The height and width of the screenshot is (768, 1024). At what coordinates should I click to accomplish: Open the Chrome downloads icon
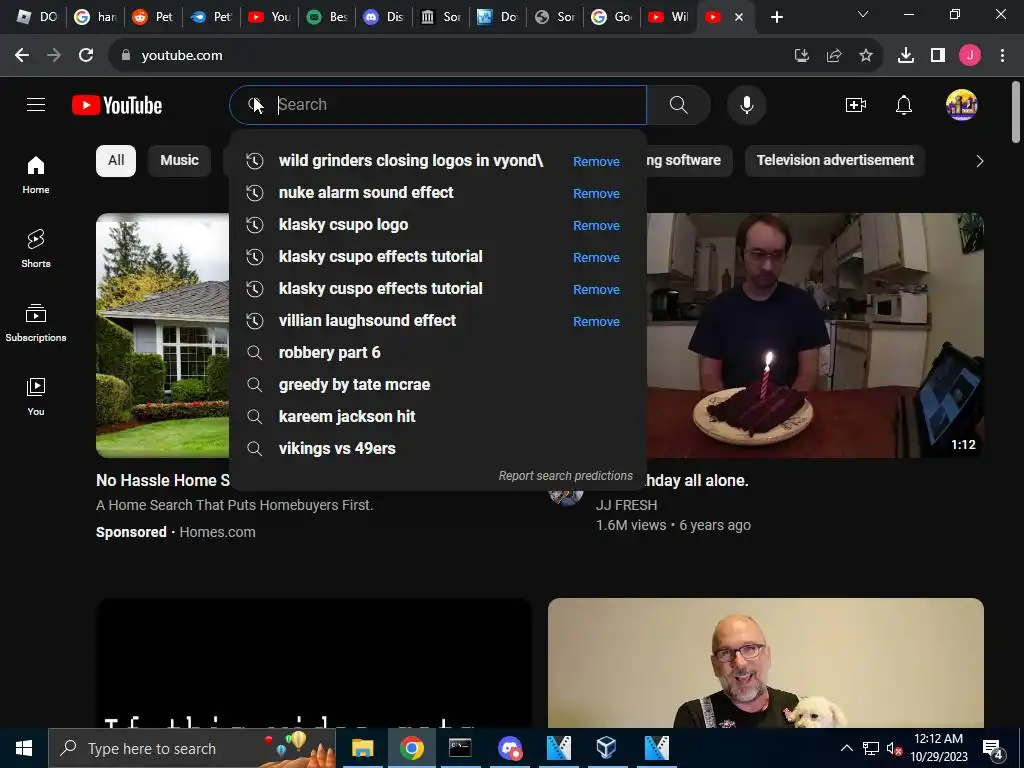(x=906, y=56)
